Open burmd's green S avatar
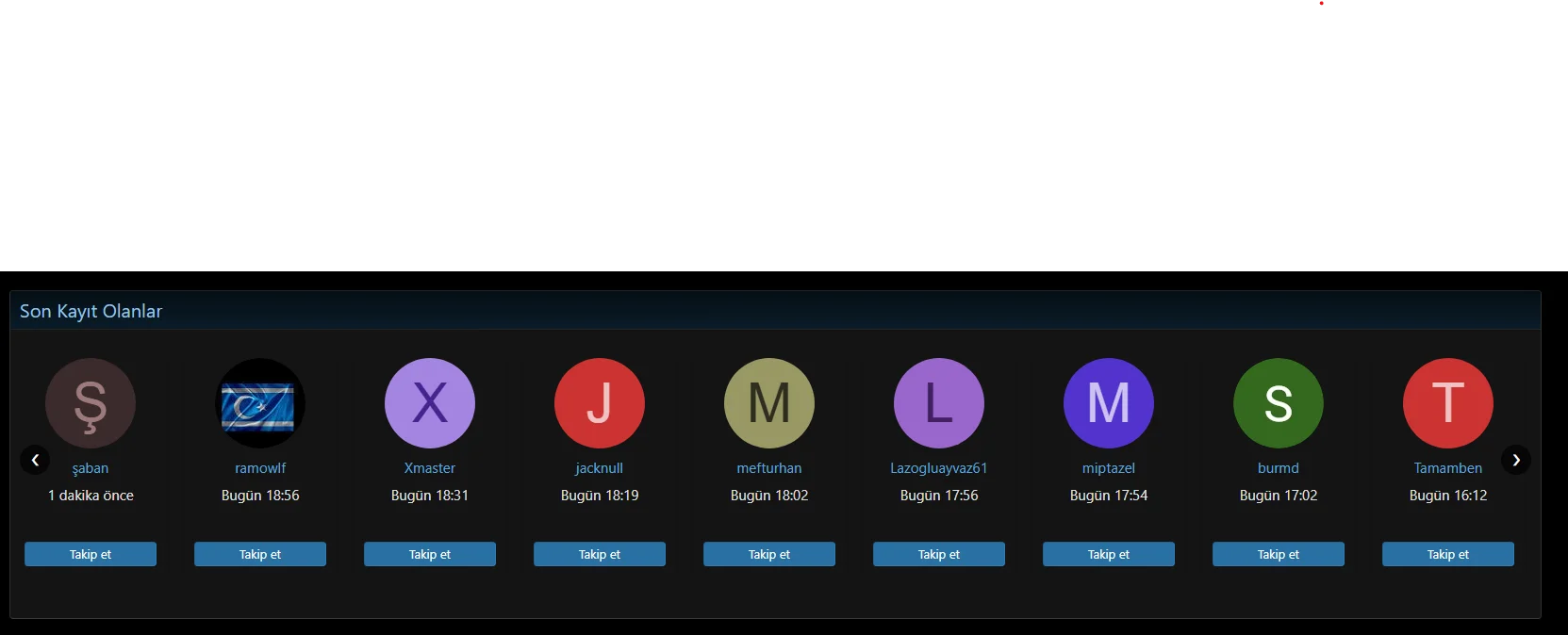This screenshot has width=1568, height=635. (1279, 403)
